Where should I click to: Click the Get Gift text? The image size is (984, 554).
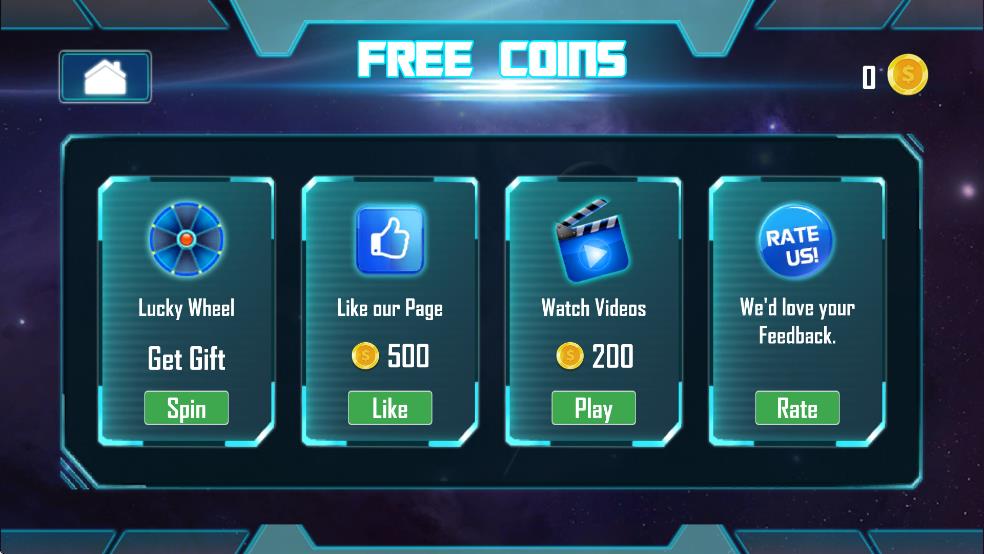186,358
